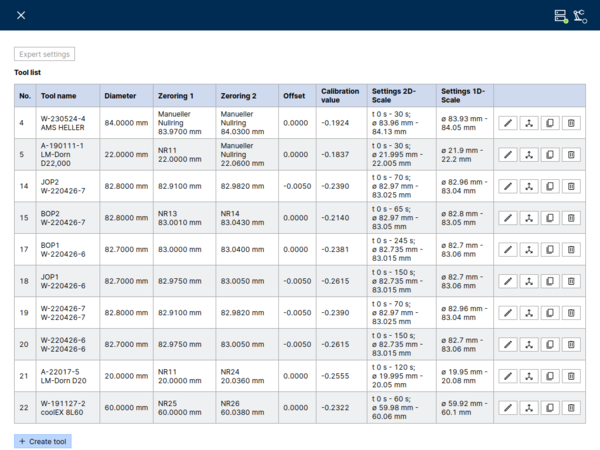Open calibration icon for tool 15 BOP2

529,218
